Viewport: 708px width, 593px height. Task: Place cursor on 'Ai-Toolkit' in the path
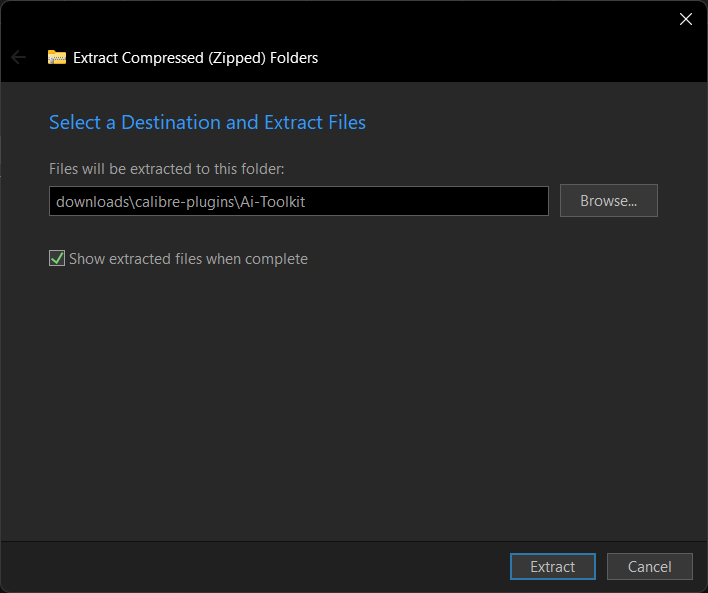pyautogui.click(x=272, y=201)
